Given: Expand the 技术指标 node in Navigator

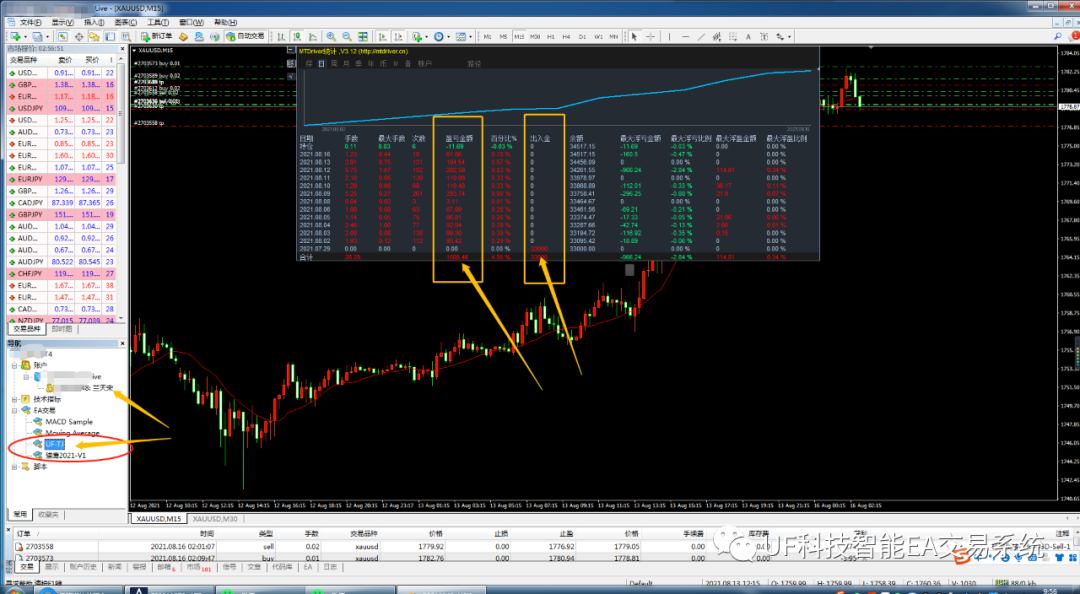Looking at the screenshot, I should 14,399.
